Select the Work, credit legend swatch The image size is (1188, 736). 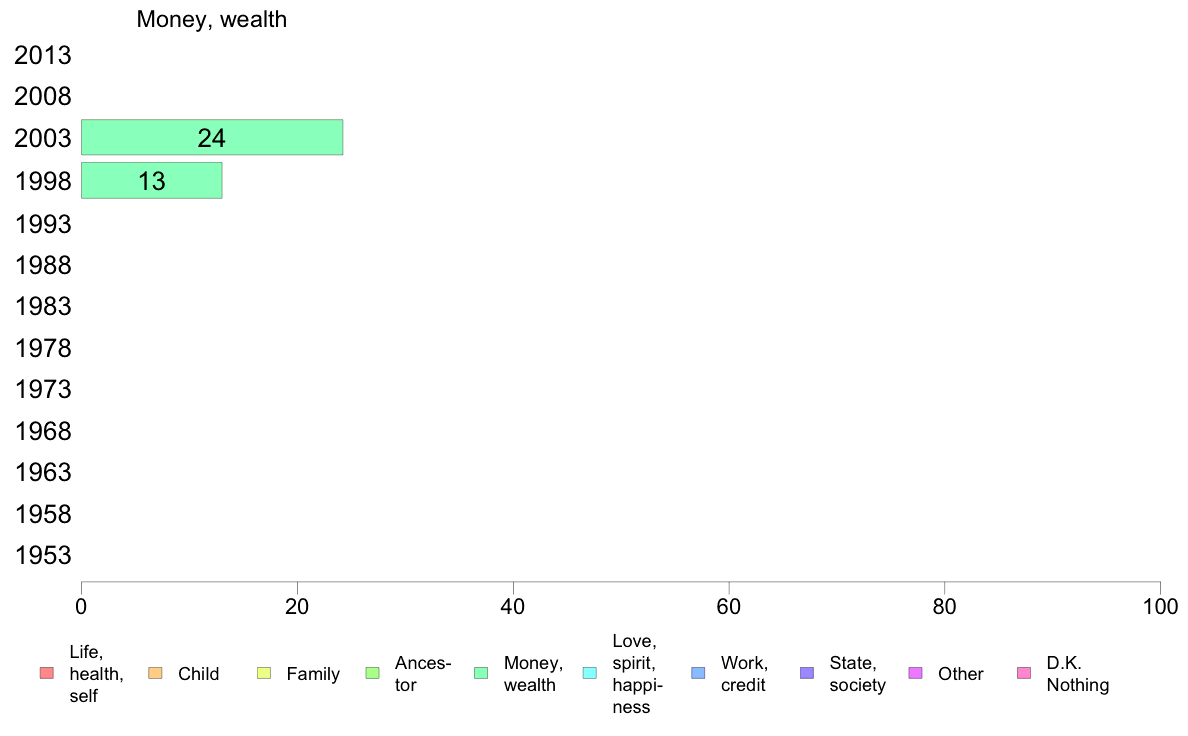click(699, 673)
